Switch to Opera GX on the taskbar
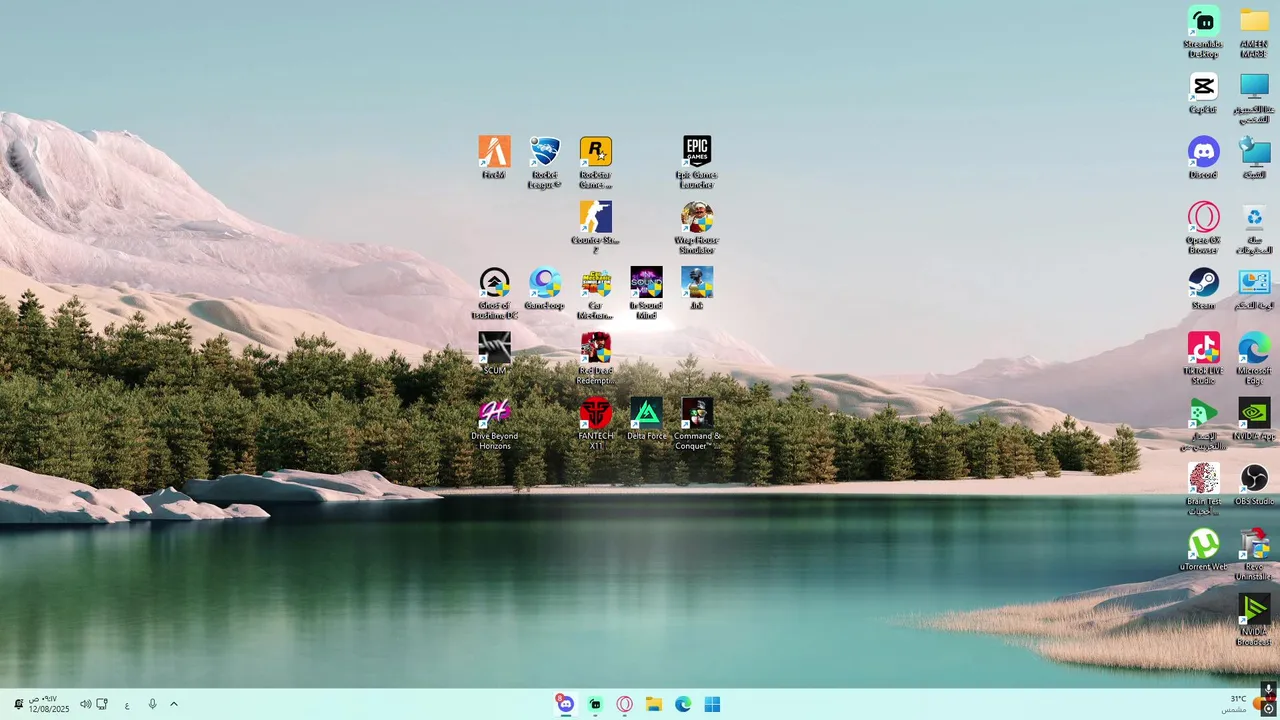The width and height of the screenshot is (1280, 720). (625, 704)
